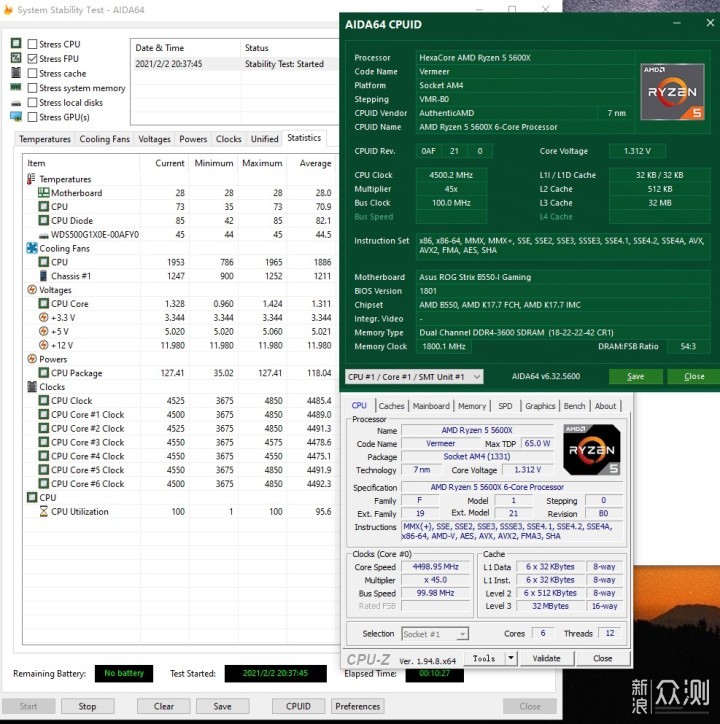Open the Socket #1 selection dropdown in CPU-Z
Image resolution: width=720 pixels, height=724 pixels.
(x=435, y=634)
